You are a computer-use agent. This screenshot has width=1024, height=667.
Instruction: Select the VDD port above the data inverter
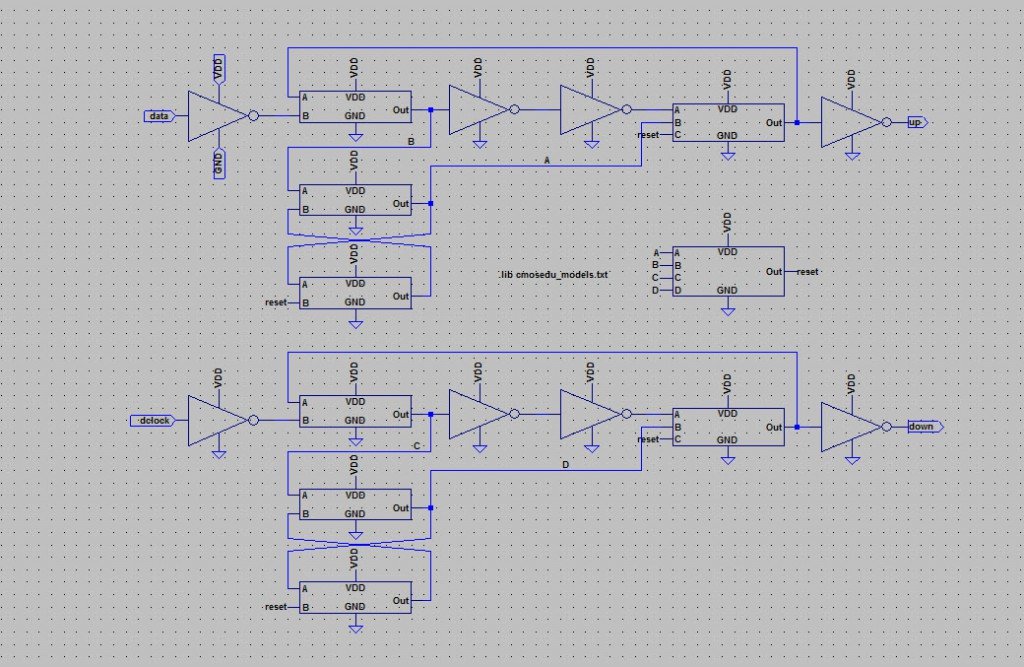point(219,69)
